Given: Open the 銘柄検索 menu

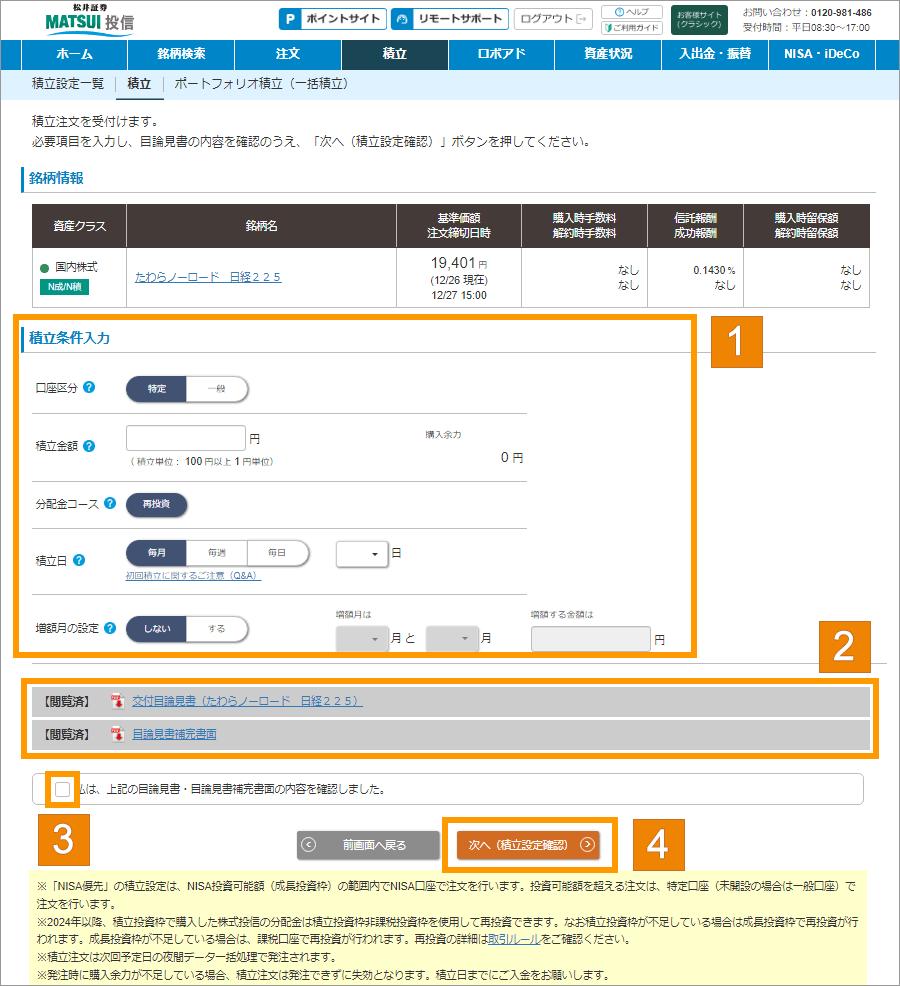Looking at the screenshot, I should click(x=181, y=54).
